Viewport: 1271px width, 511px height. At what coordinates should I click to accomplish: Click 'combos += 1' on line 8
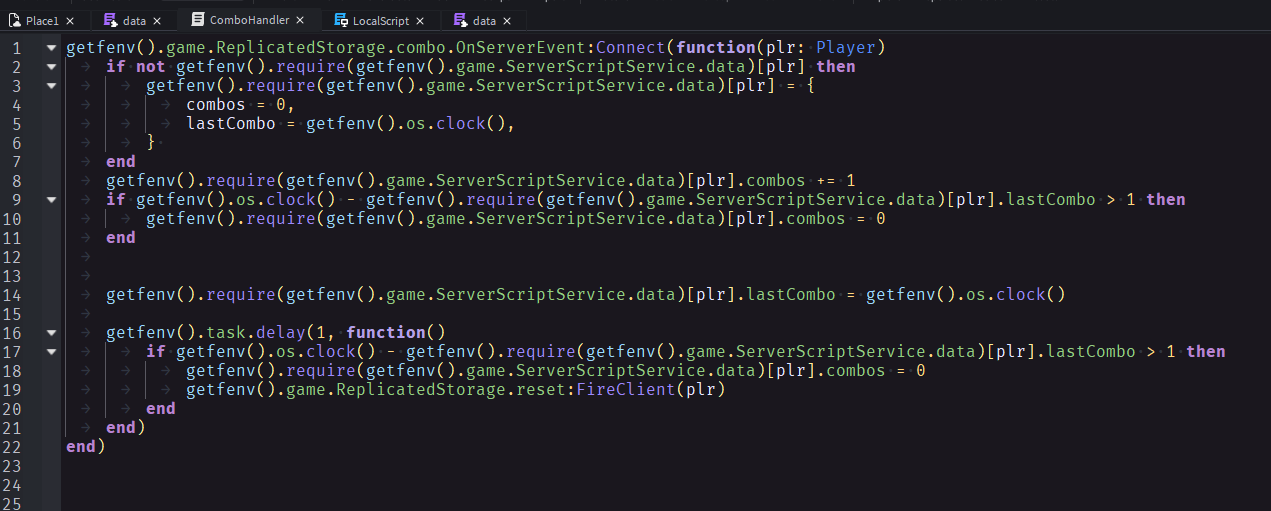click(801, 180)
